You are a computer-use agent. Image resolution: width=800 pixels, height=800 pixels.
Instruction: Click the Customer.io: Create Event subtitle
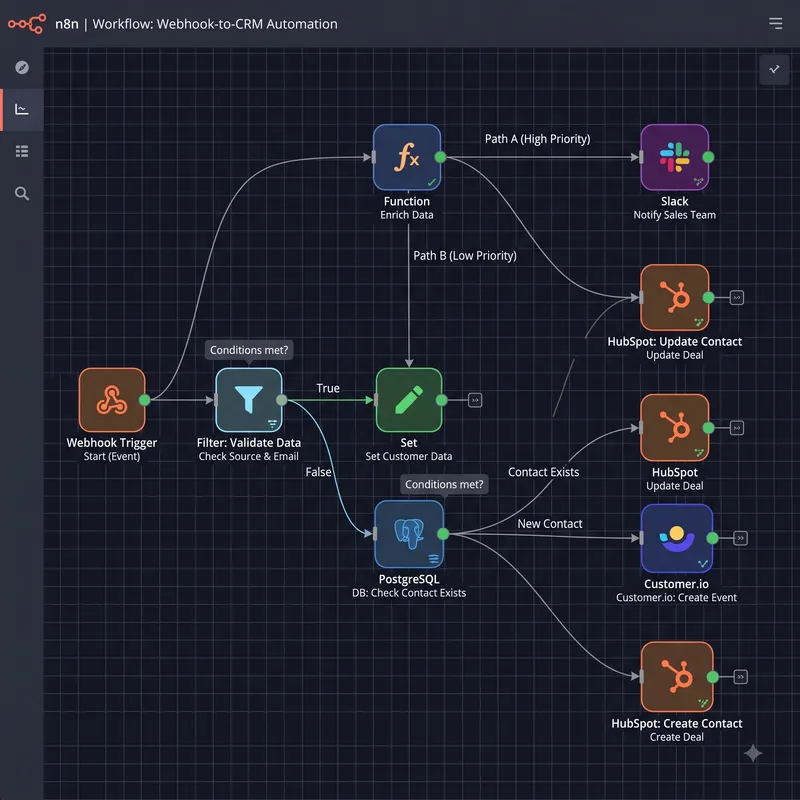click(x=676, y=597)
